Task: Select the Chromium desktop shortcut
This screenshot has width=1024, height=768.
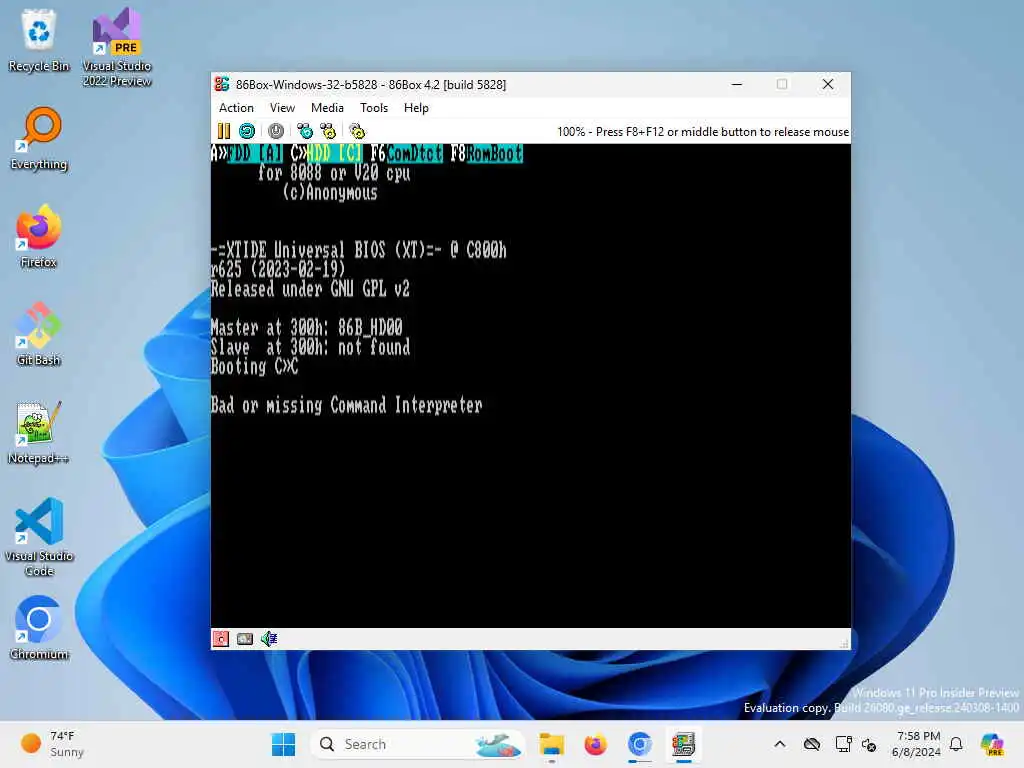Action: point(39,628)
